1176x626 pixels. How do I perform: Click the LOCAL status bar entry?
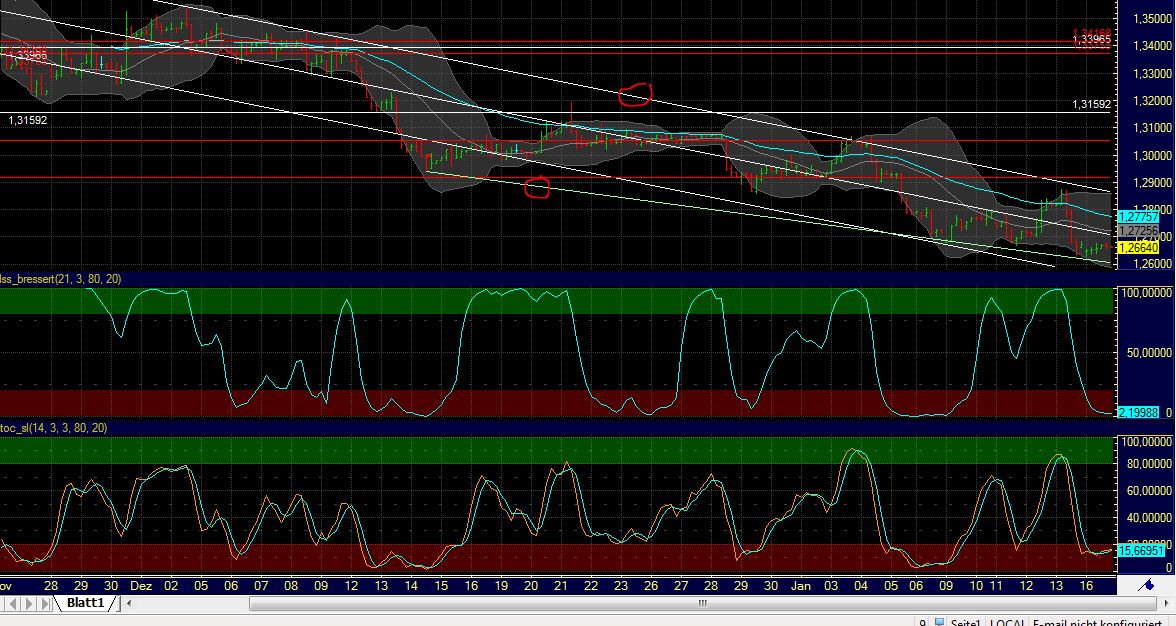coord(1009,623)
